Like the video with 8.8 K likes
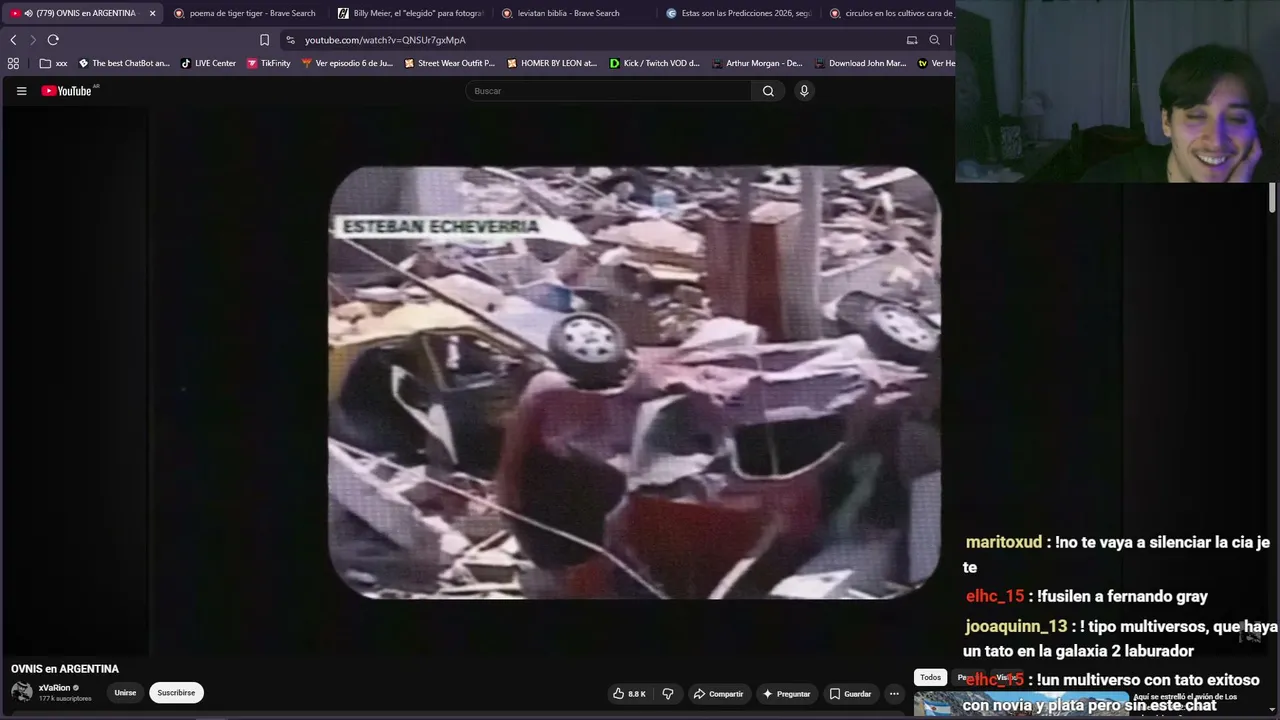This screenshot has height=720, width=1280. [629, 693]
